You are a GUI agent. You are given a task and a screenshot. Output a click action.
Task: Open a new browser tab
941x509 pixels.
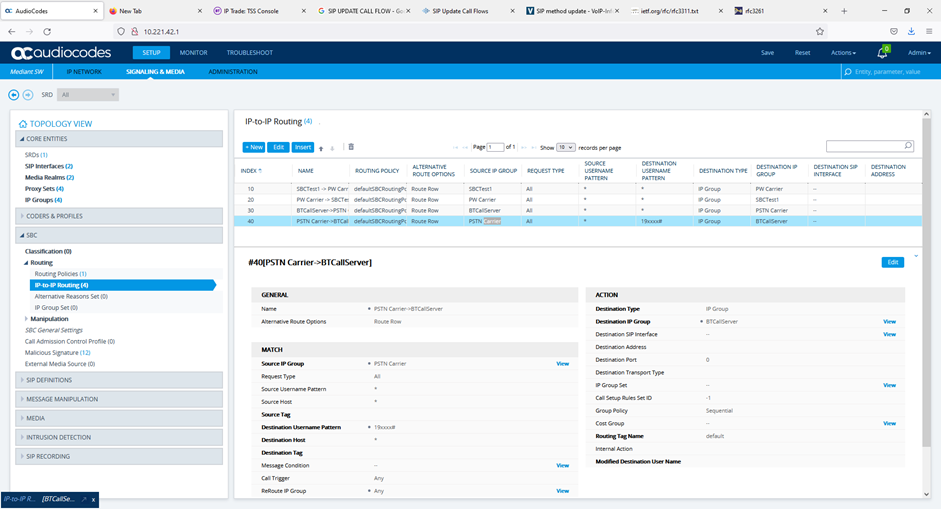point(844,11)
